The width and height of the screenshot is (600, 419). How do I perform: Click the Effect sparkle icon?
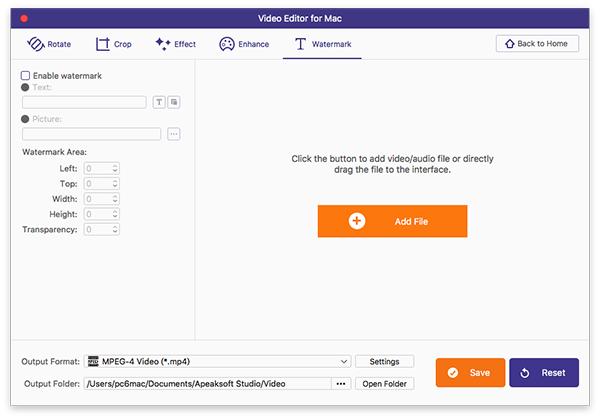(163, 44)
